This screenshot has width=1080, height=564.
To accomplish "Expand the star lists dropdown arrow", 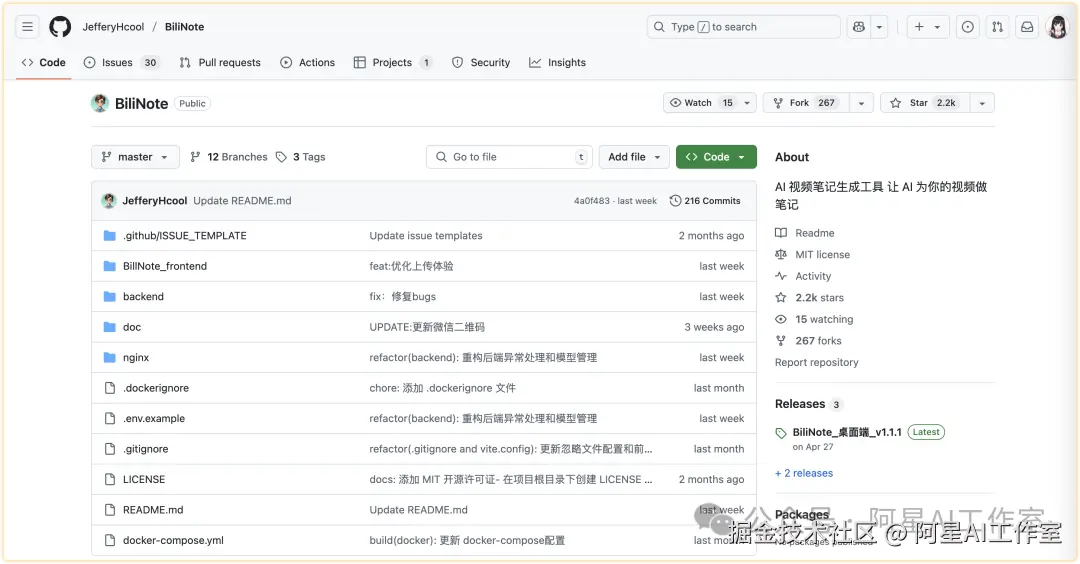I will coord(982,103).
